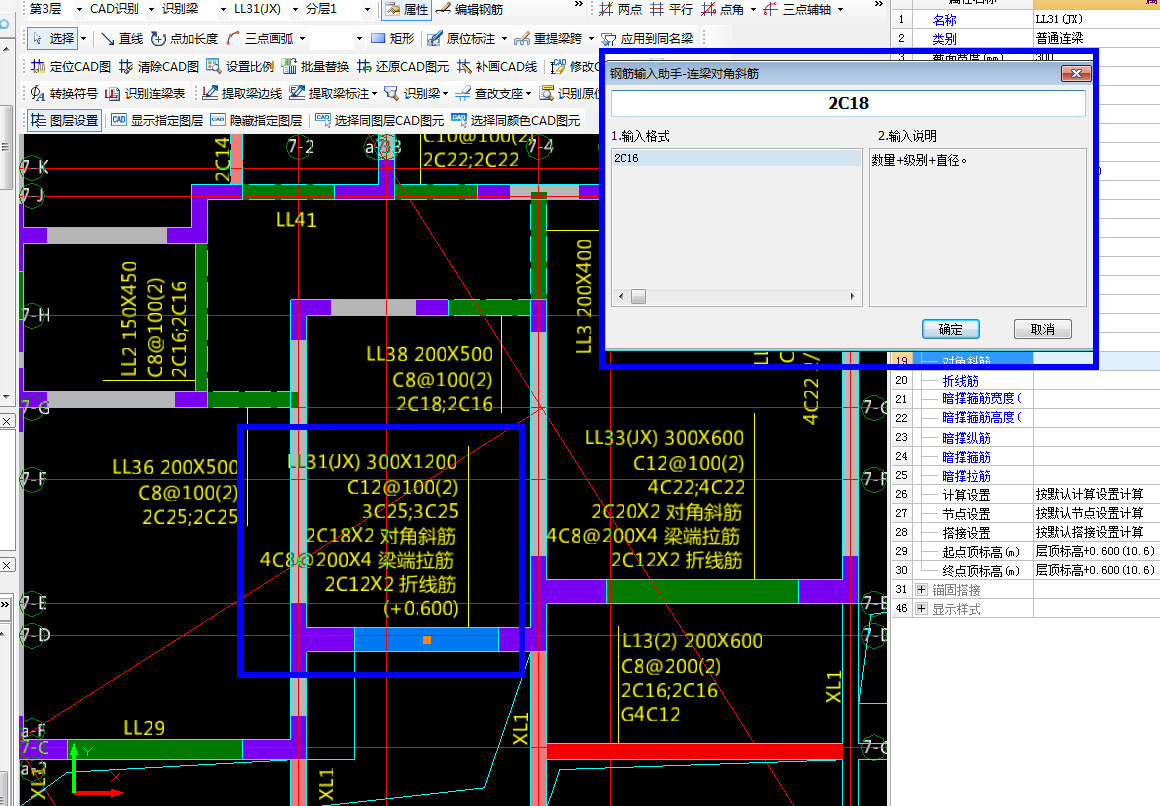The height and width of the screenshot is (806, 1160).
Task: Toggle the 图层设置 layer settings button
Action: (x=64, y=120)
